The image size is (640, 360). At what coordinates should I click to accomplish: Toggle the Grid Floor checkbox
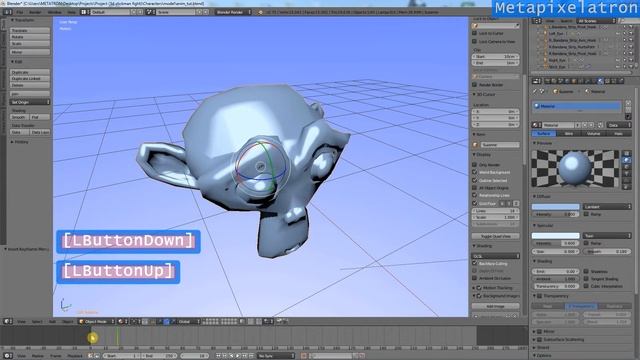pos(474,203)
